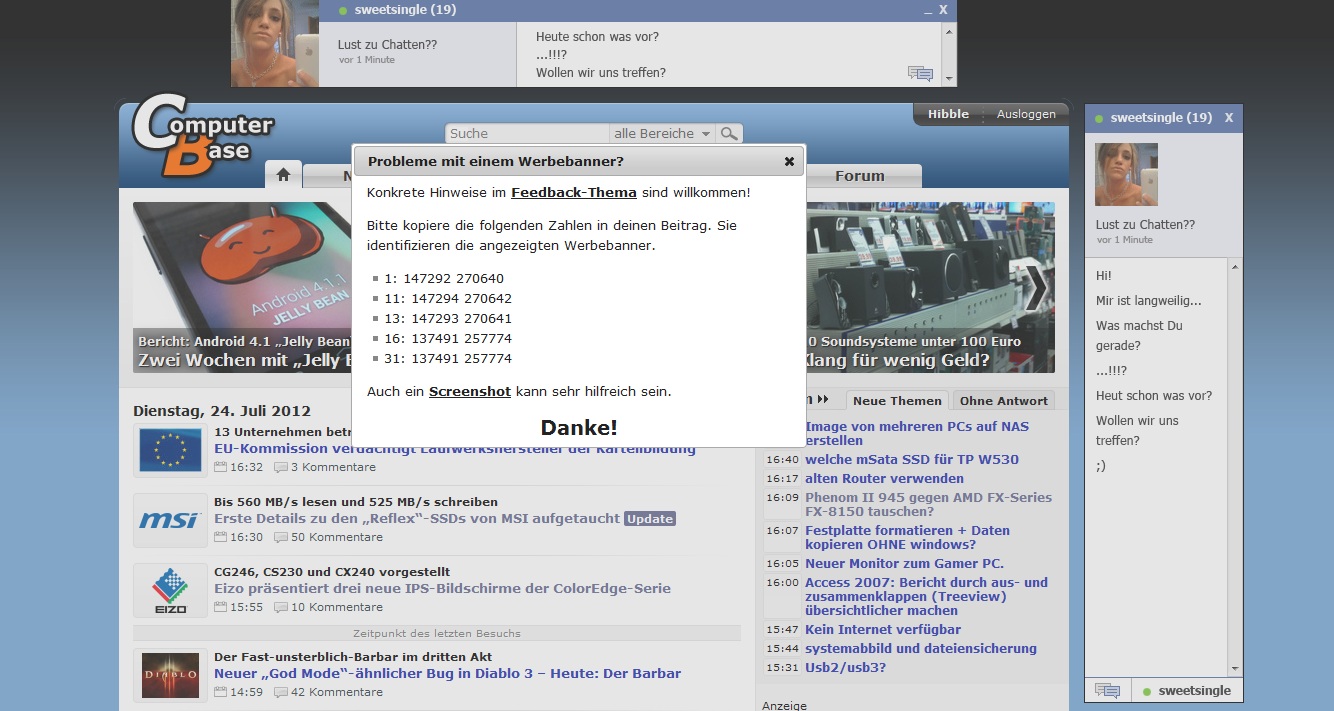Image resolution: width=1334 pixels, height=711 pixels.
Task: Open forum thread 'welche mSata SSD für TP W530'
Action: pos(912,459)
